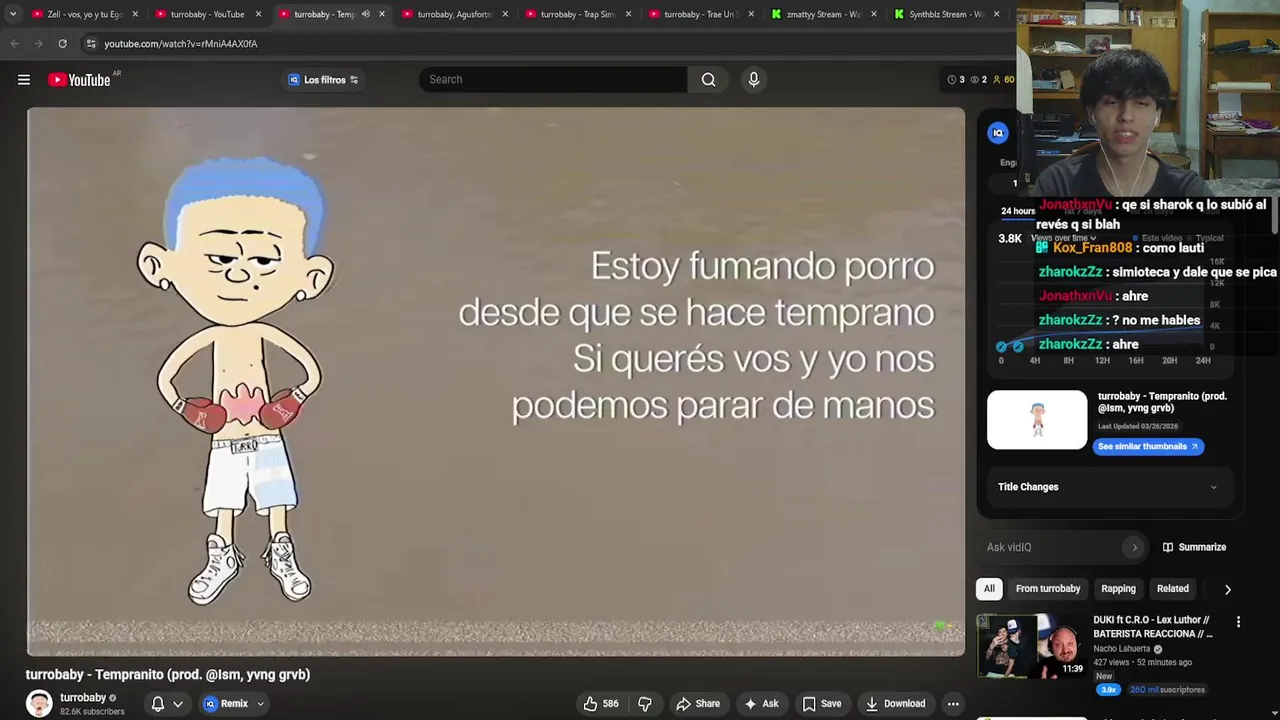The width and height of the screenshot is (1280, 720).
Task: Share this video
Action: (698, 704)
